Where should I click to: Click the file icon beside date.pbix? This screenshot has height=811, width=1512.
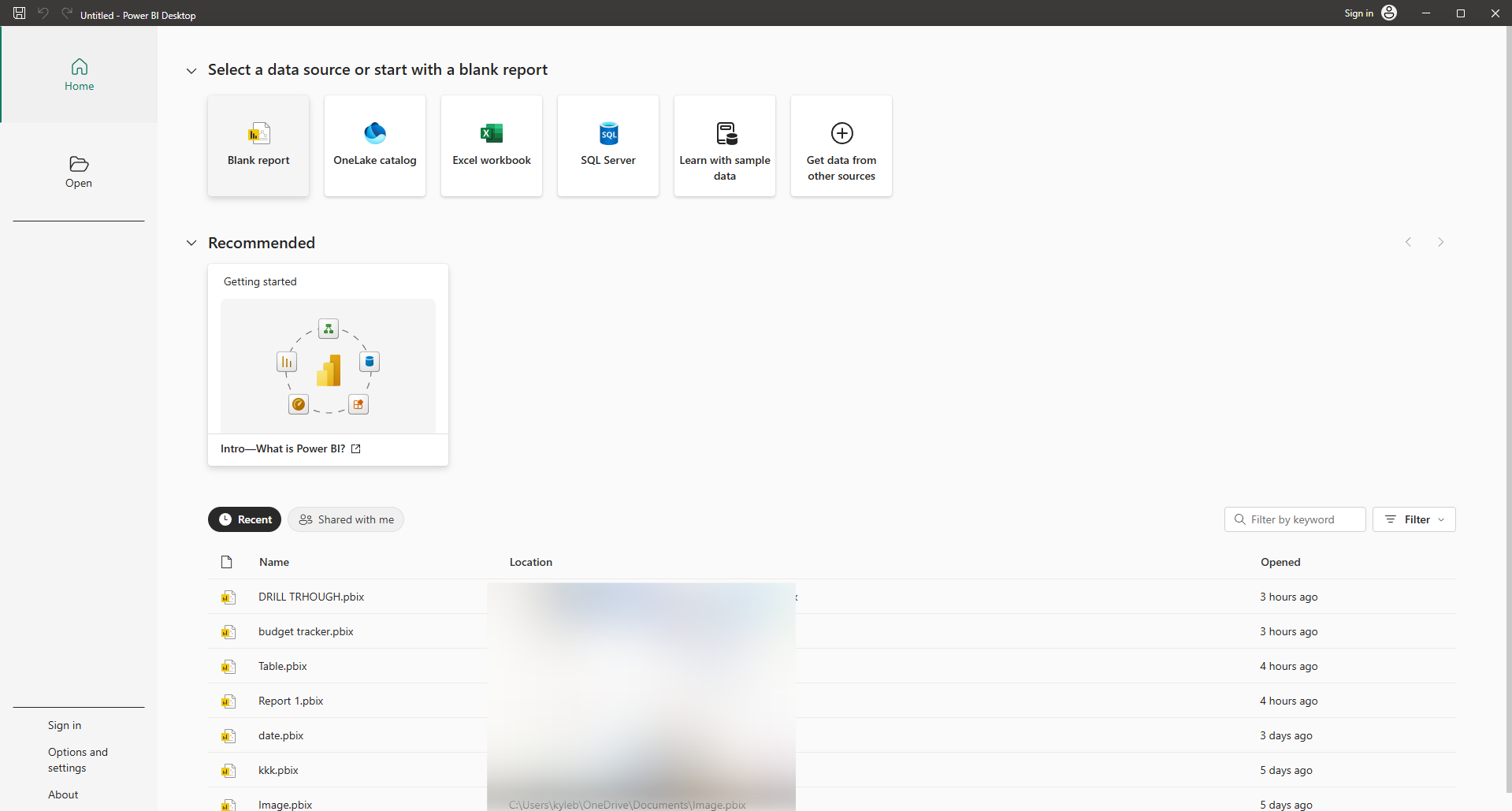tap(228, 736)
